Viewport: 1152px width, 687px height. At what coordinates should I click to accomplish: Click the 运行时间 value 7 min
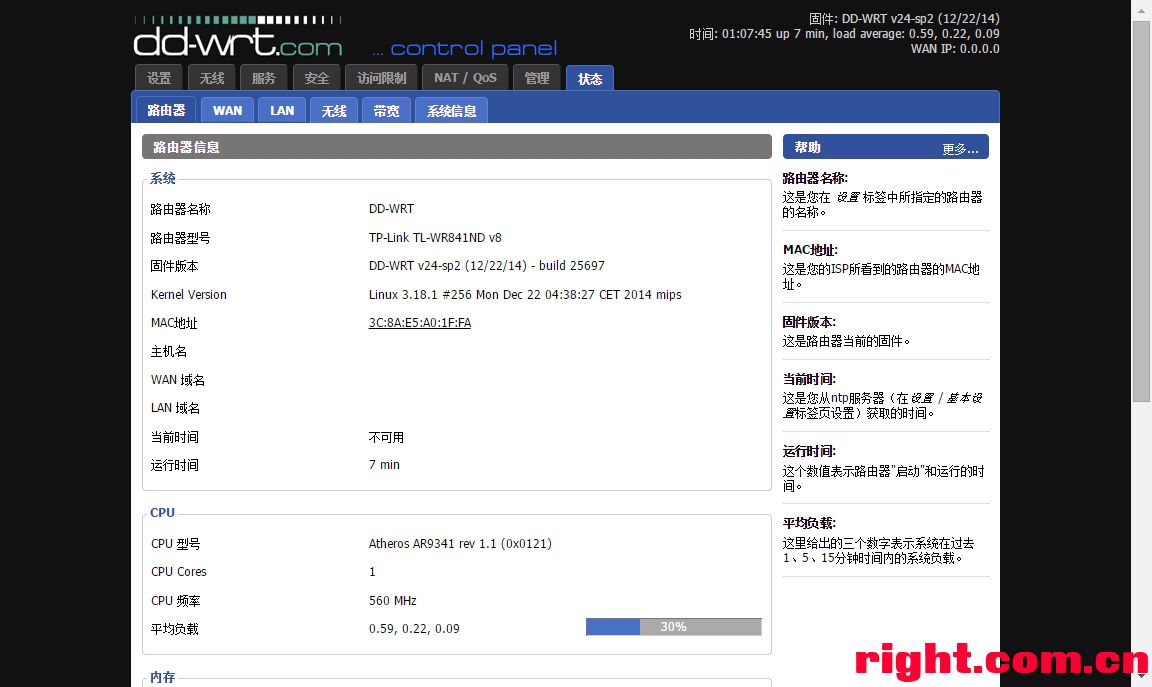click(384, 464)
